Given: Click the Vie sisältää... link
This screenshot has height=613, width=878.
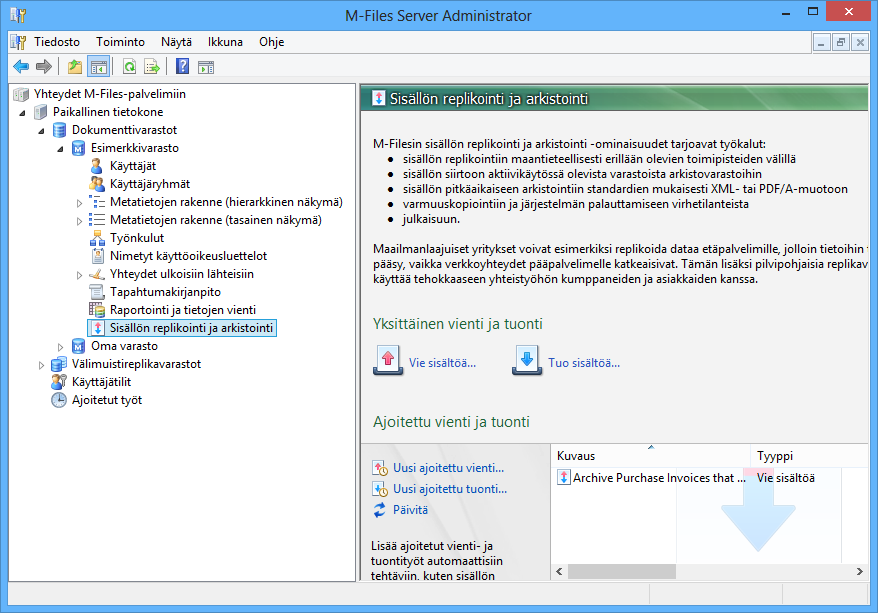Looking at the screenshot, I should (442, 363).
